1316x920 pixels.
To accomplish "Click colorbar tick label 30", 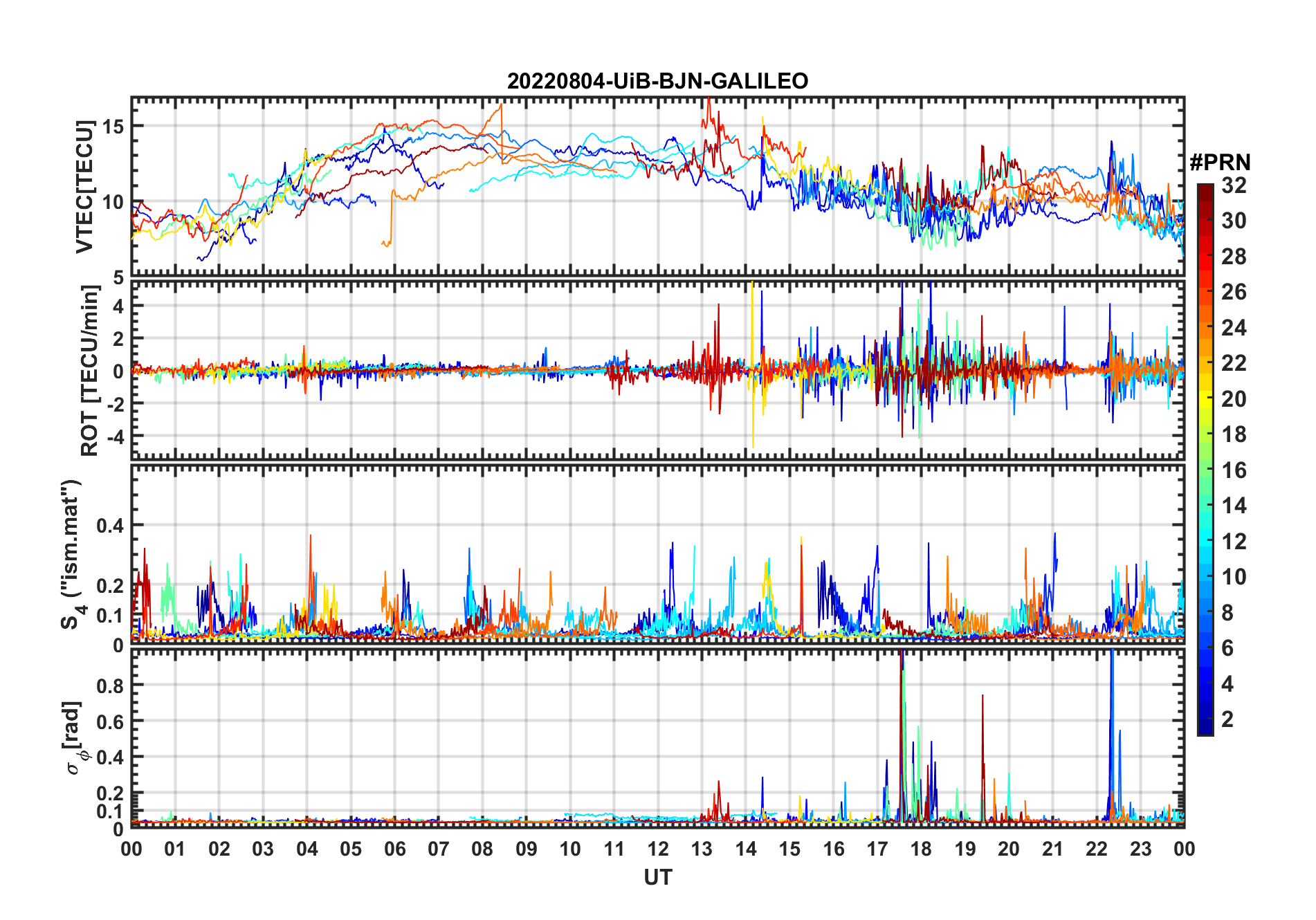I will pyautogui.click(x=1234, y=221).
